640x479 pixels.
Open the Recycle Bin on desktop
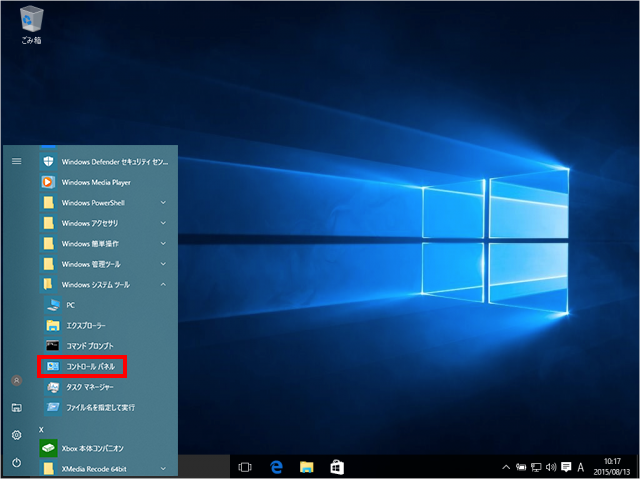(x=31, y=24)
